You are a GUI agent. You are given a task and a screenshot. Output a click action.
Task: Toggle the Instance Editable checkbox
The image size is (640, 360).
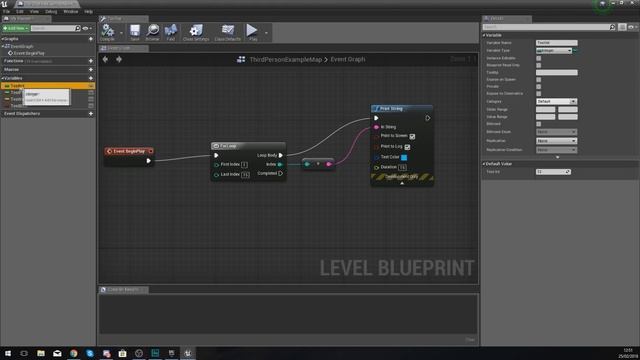tap(538, 58)
